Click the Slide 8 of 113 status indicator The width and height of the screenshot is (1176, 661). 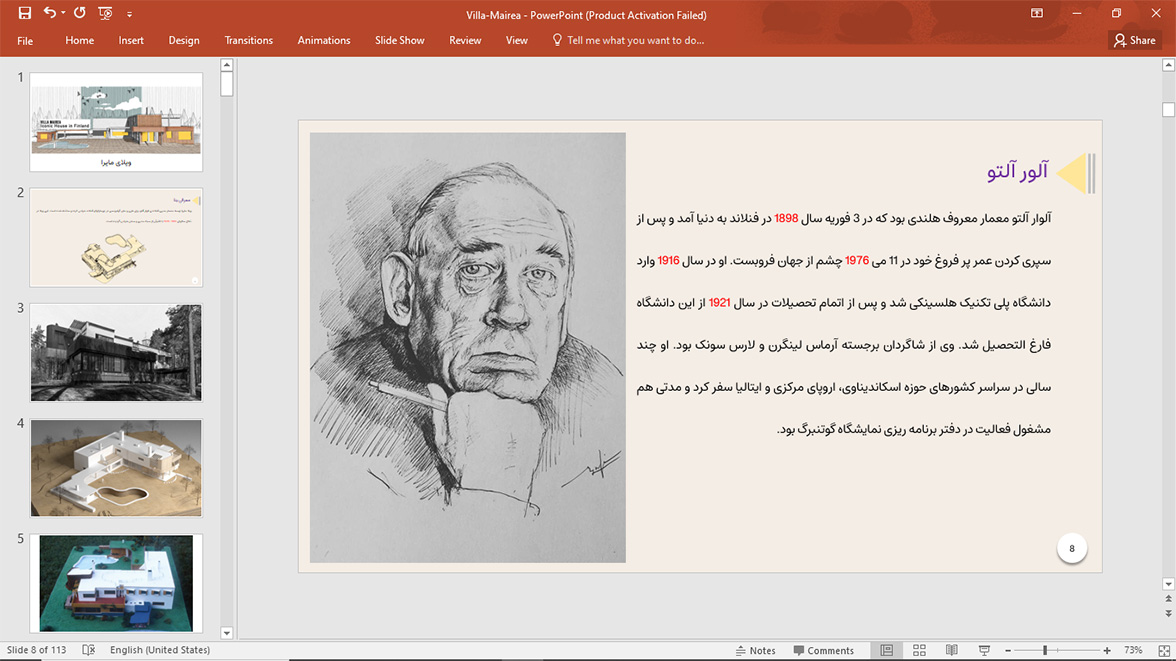37,650
